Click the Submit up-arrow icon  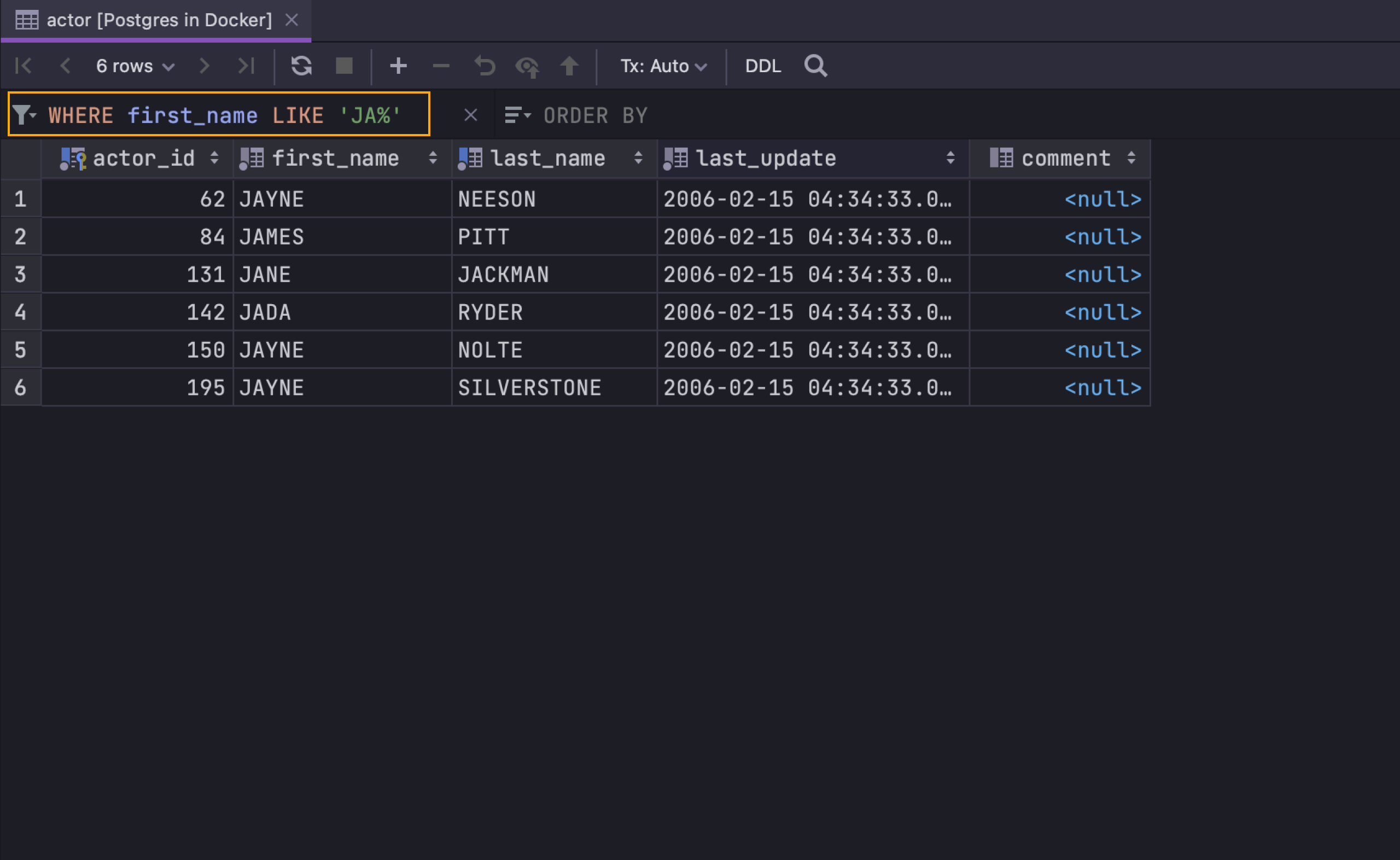pyautogui.click(x=569, y=66)
